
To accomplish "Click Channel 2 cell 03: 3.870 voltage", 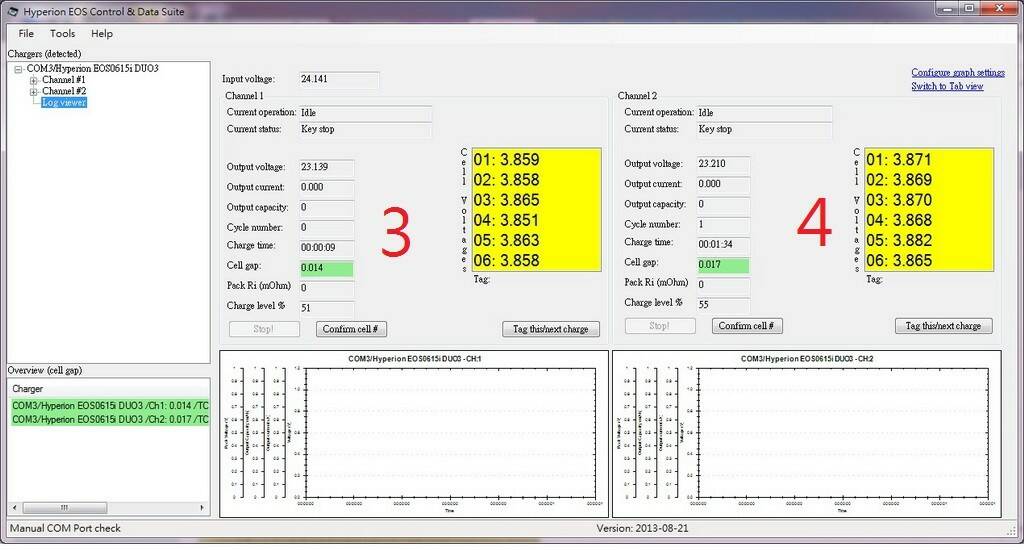I will pyautogui.click(x=899, y=200).
